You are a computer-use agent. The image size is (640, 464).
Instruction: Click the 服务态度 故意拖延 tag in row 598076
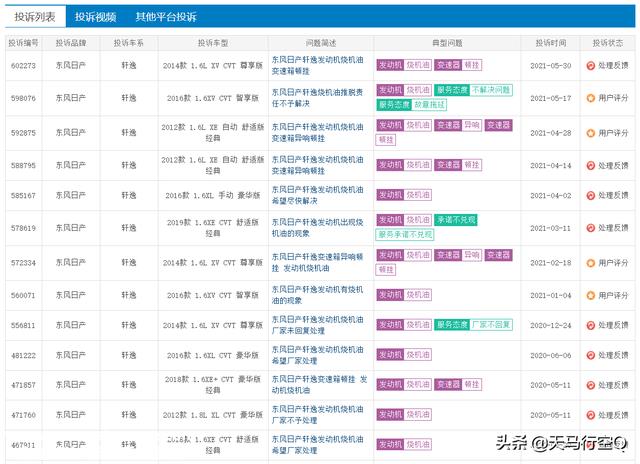(x=411, y=105)
